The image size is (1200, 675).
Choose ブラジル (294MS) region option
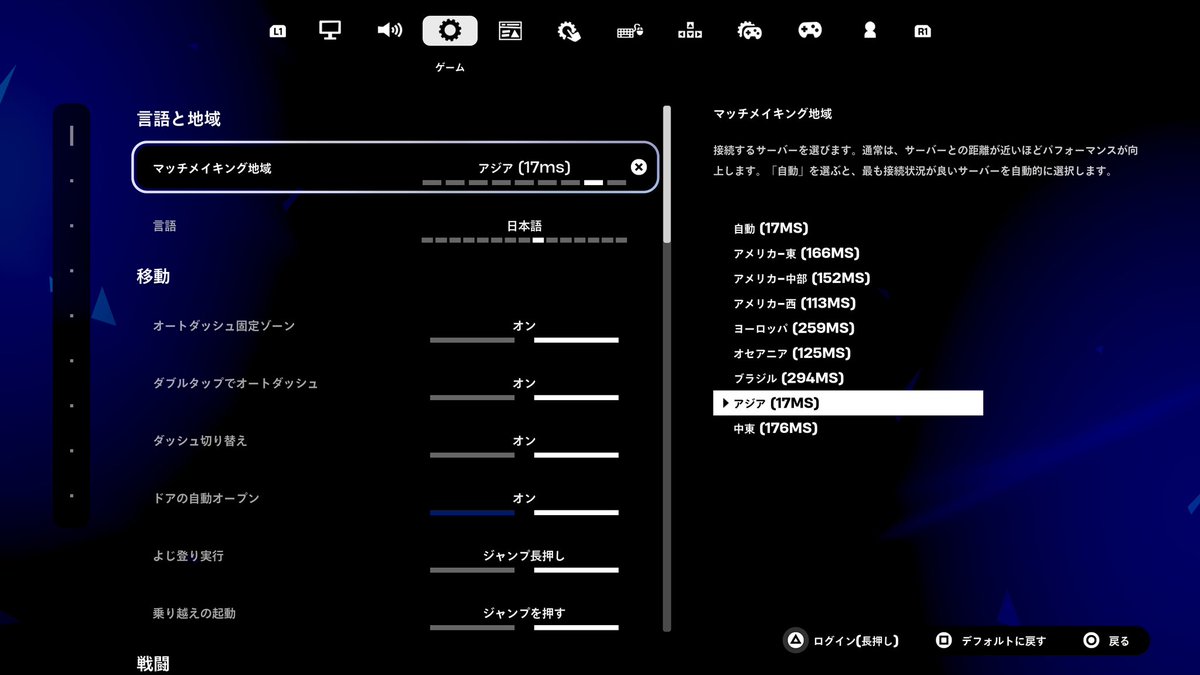[788, 379]
